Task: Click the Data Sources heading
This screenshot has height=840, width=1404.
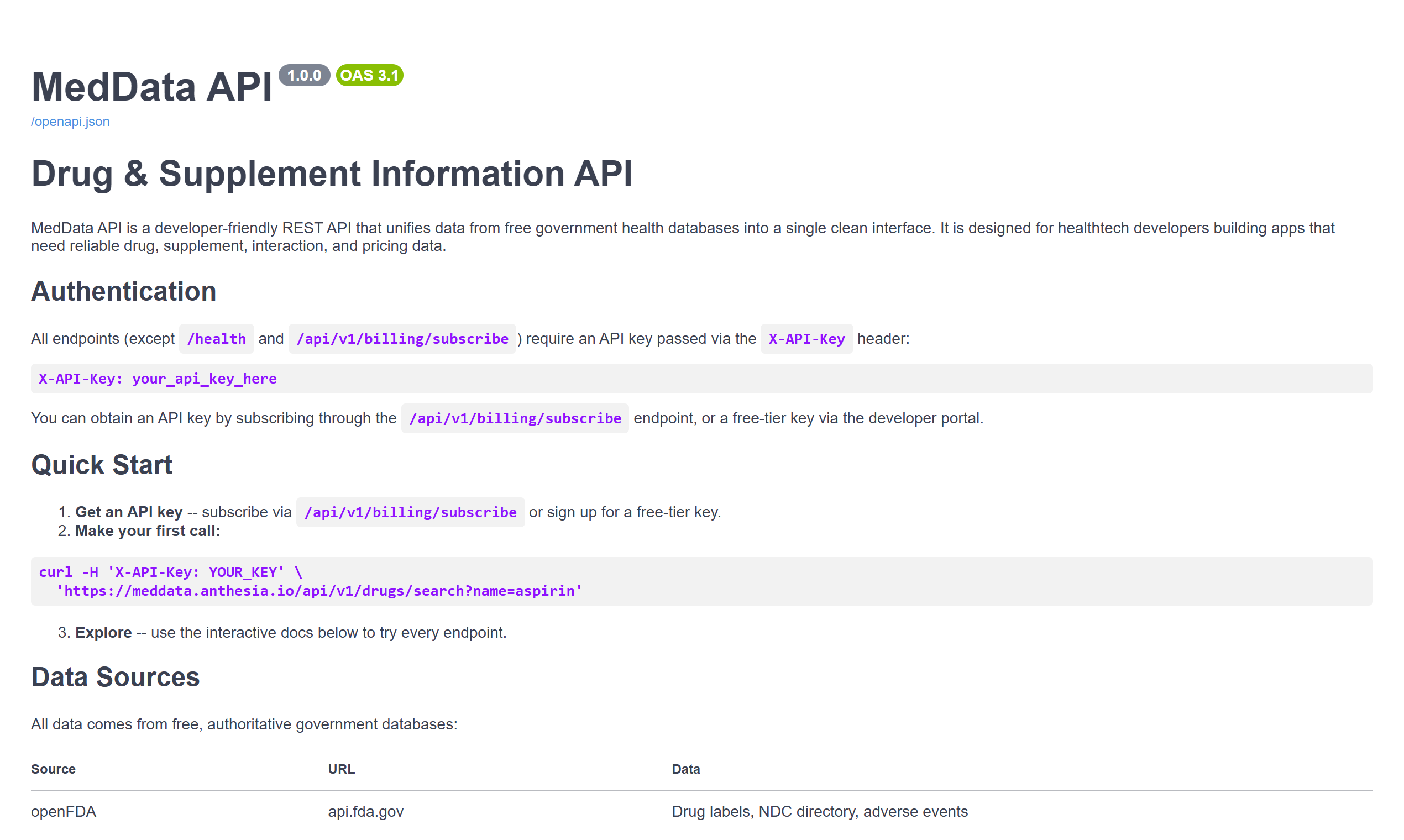Action: pyautogui.click(x=116, y=677)
